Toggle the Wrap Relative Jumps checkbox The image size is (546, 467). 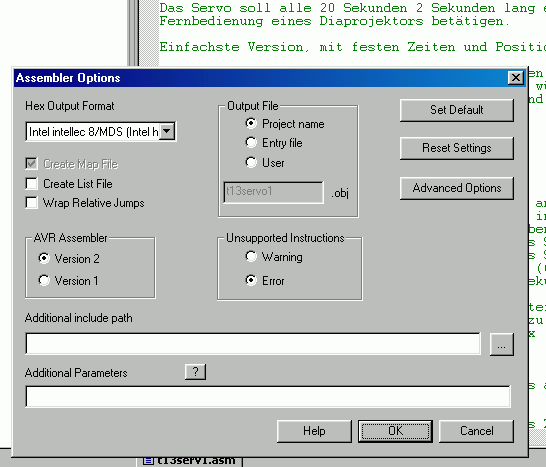(x=32, y=203)
